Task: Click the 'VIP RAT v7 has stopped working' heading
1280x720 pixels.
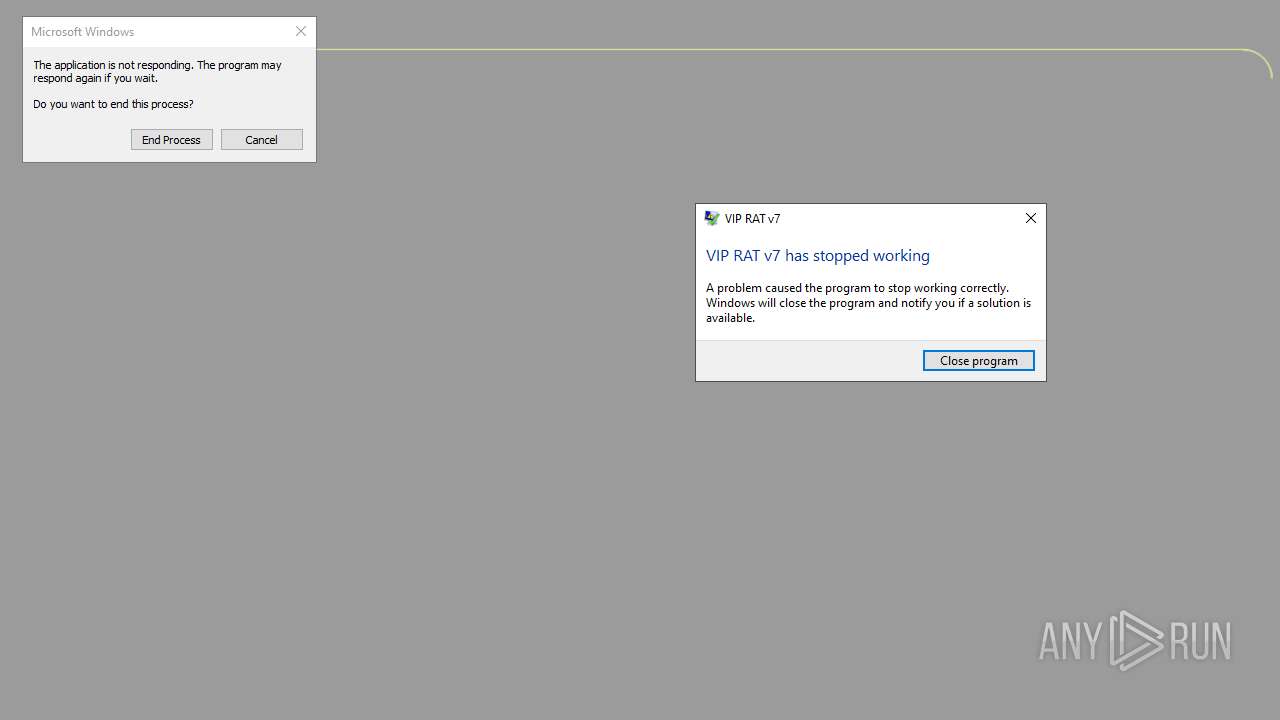Action: pos(818,255)
